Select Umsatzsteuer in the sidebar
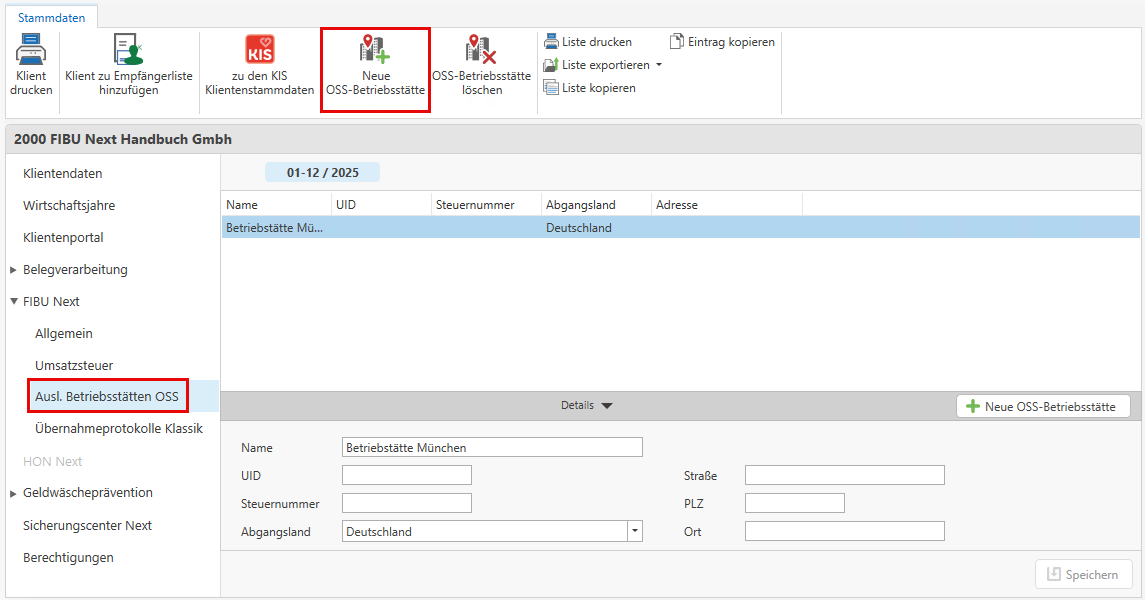The image size is (1145, 600). click(x=74, y=366)
